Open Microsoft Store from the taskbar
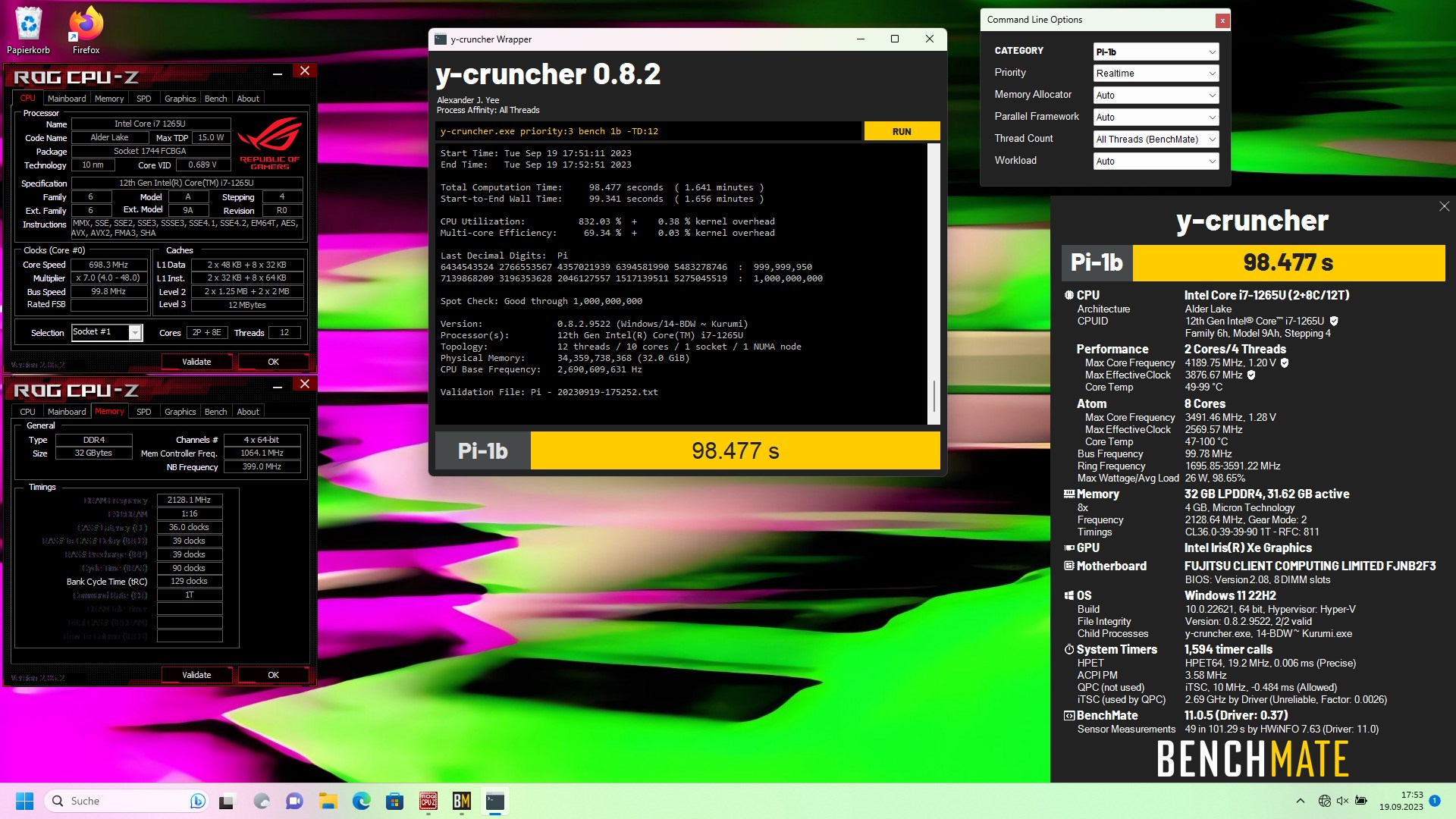 [x=394, y=801]
